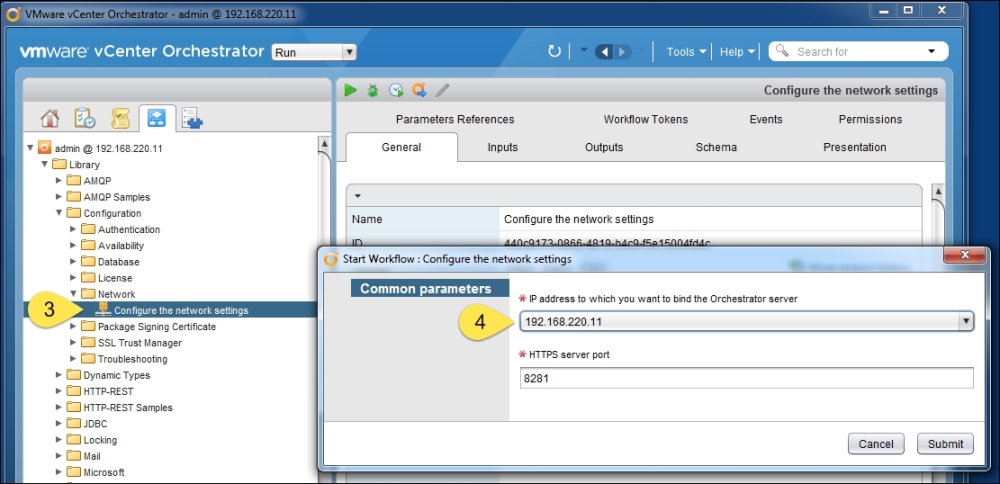Collapse the Network folder

pos(73,294)
